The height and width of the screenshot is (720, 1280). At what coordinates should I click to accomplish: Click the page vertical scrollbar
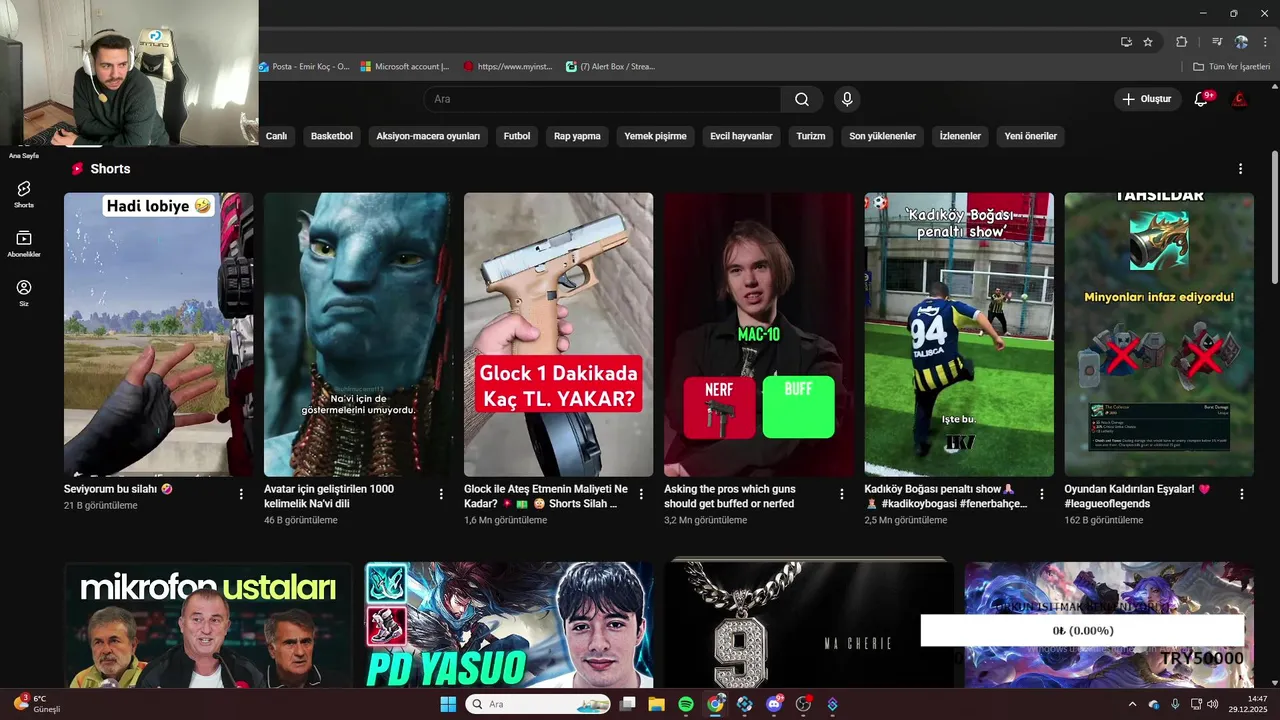point(1275,216)
